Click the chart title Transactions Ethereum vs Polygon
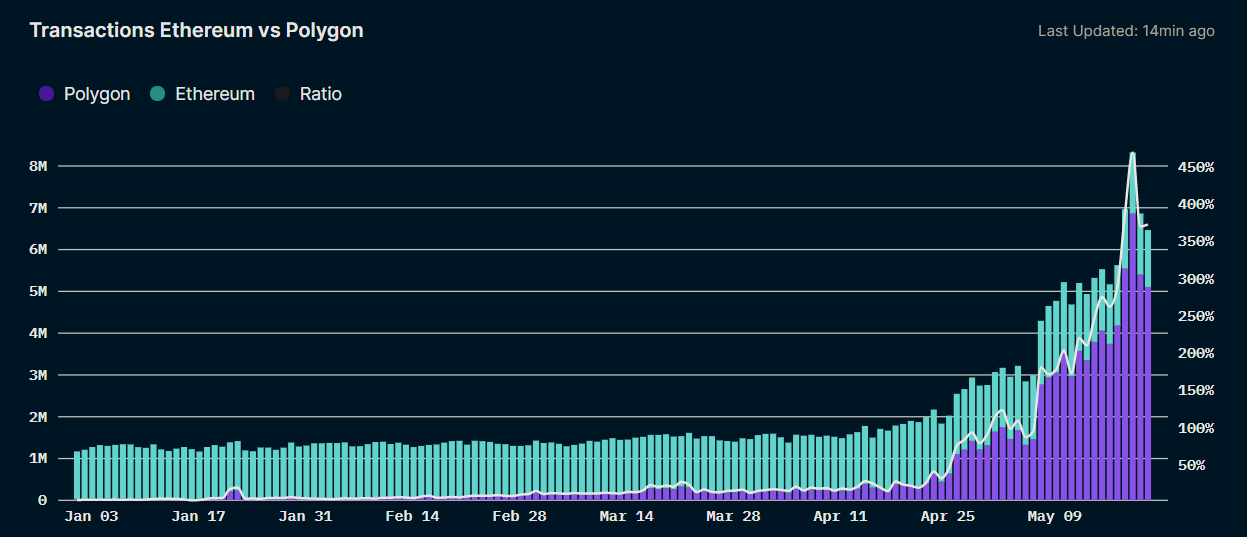 [197, 31]
